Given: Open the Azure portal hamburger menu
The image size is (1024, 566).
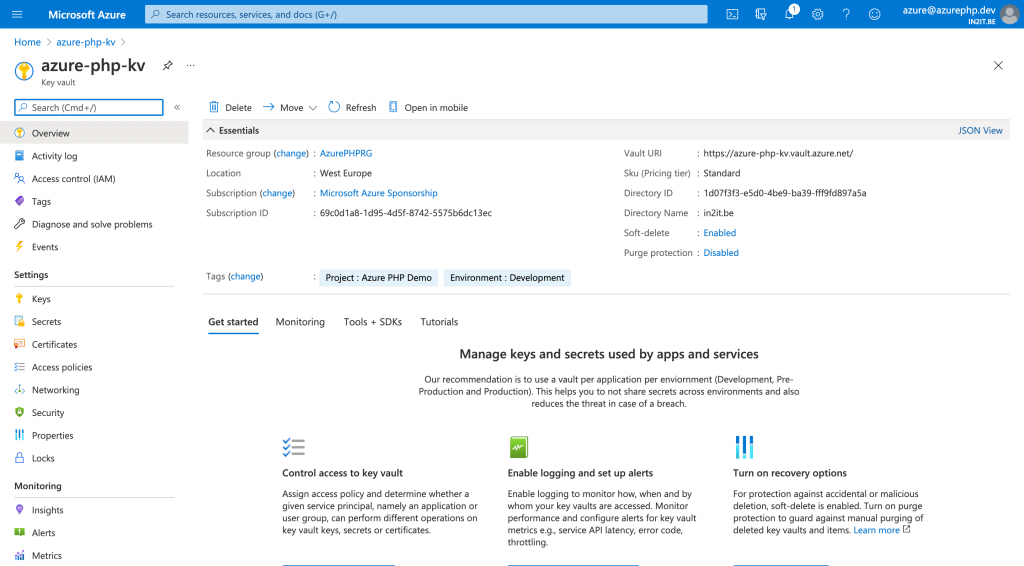Looking at the screenshot, I should tap(17, 14).
